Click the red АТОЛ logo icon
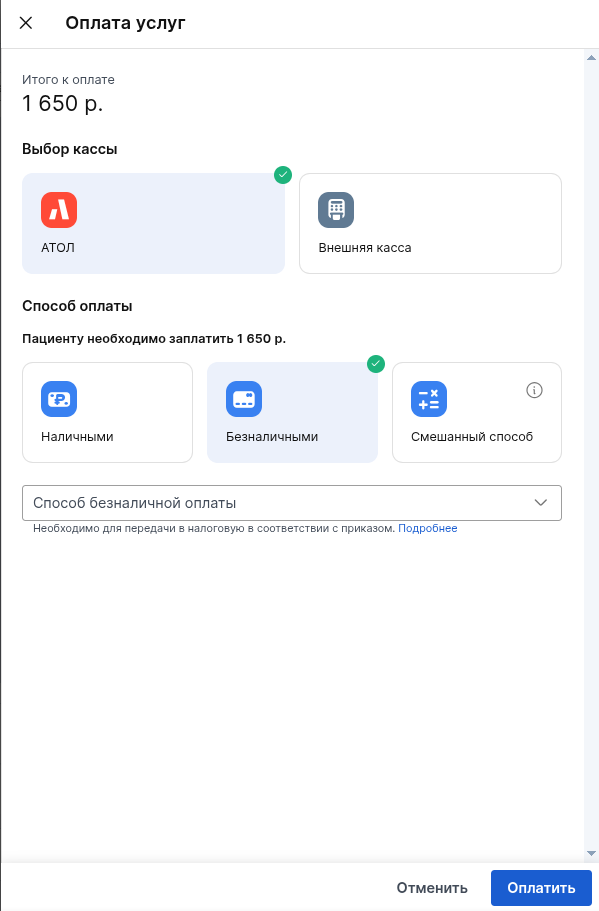 [x=59, y=210]
